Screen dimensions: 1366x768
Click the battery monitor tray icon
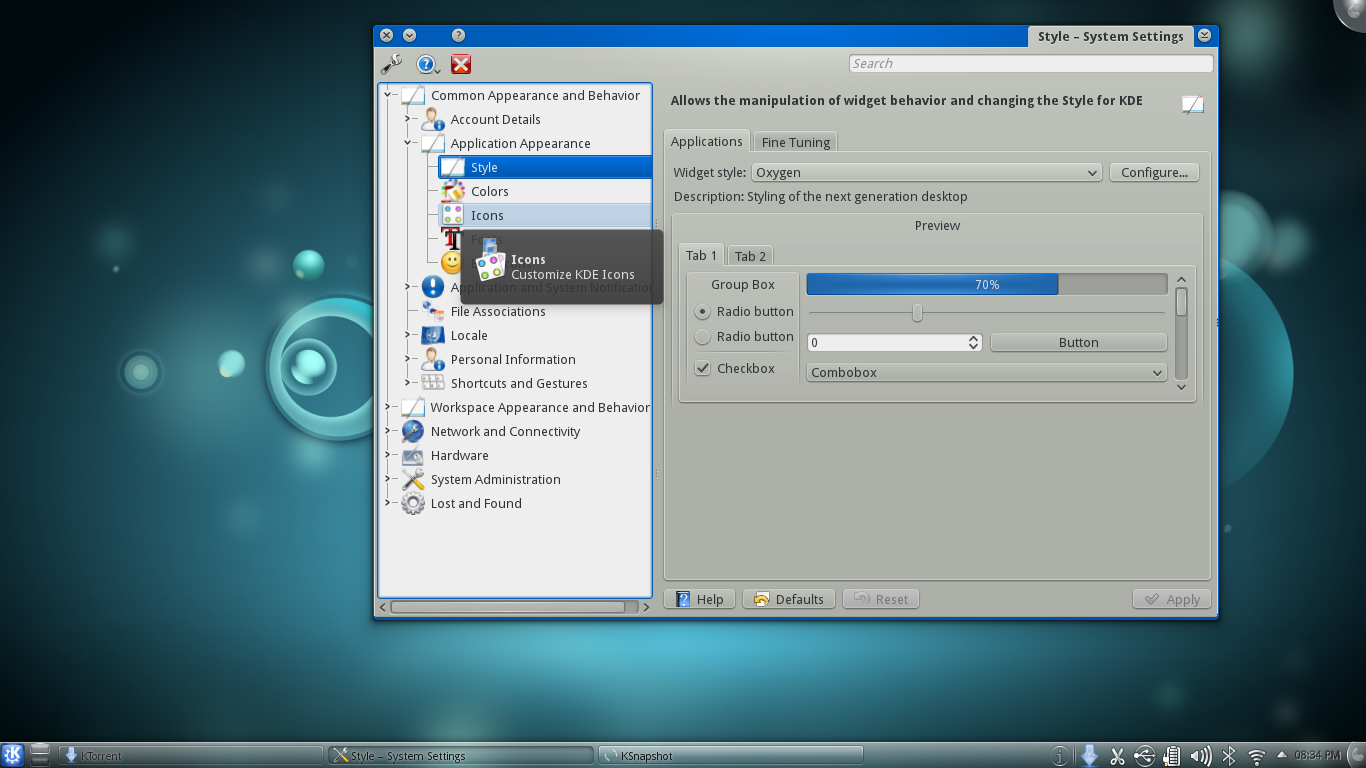(1173, 756)
